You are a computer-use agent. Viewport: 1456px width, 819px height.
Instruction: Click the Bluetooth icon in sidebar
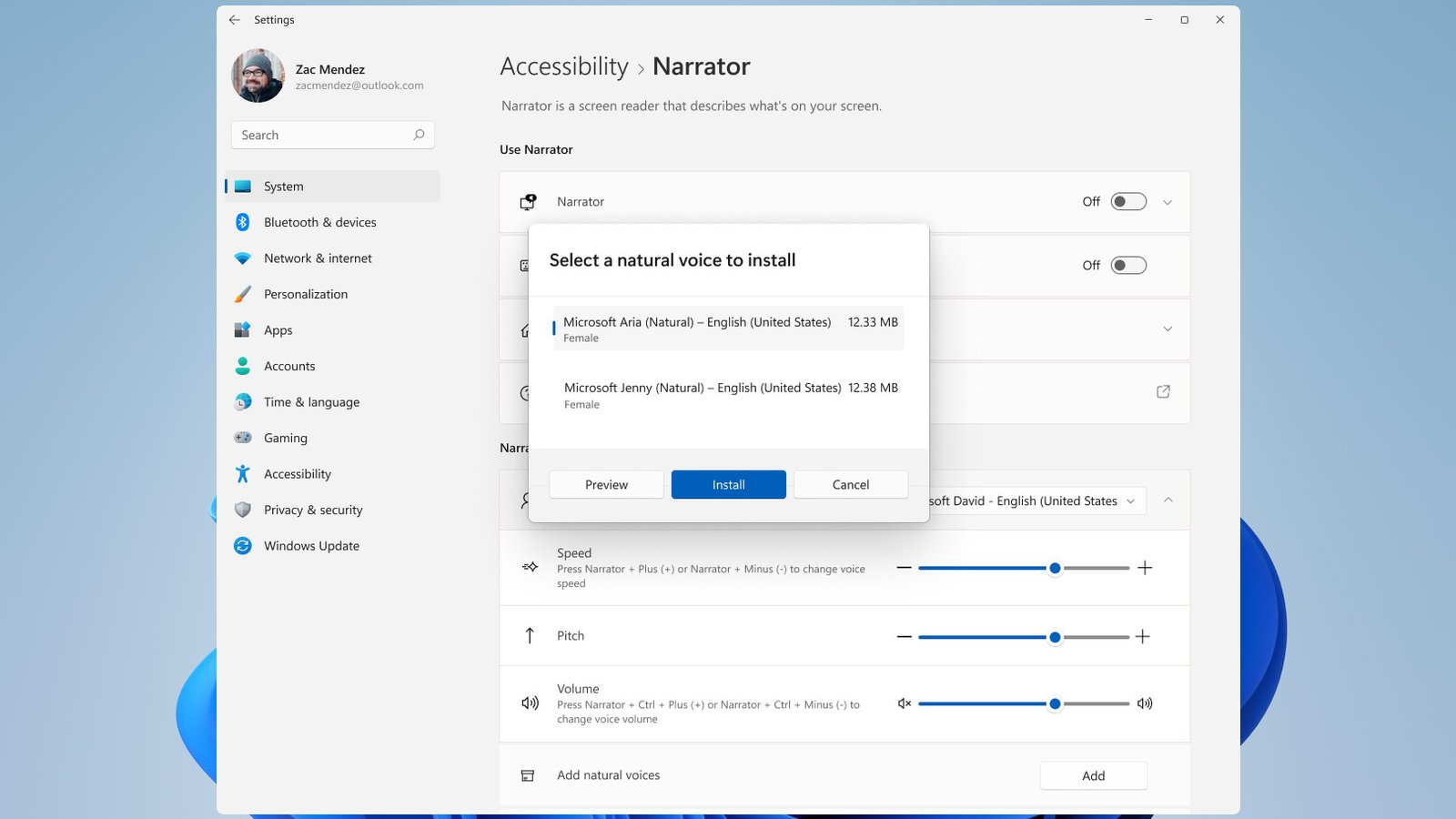(x=243, y=222)
